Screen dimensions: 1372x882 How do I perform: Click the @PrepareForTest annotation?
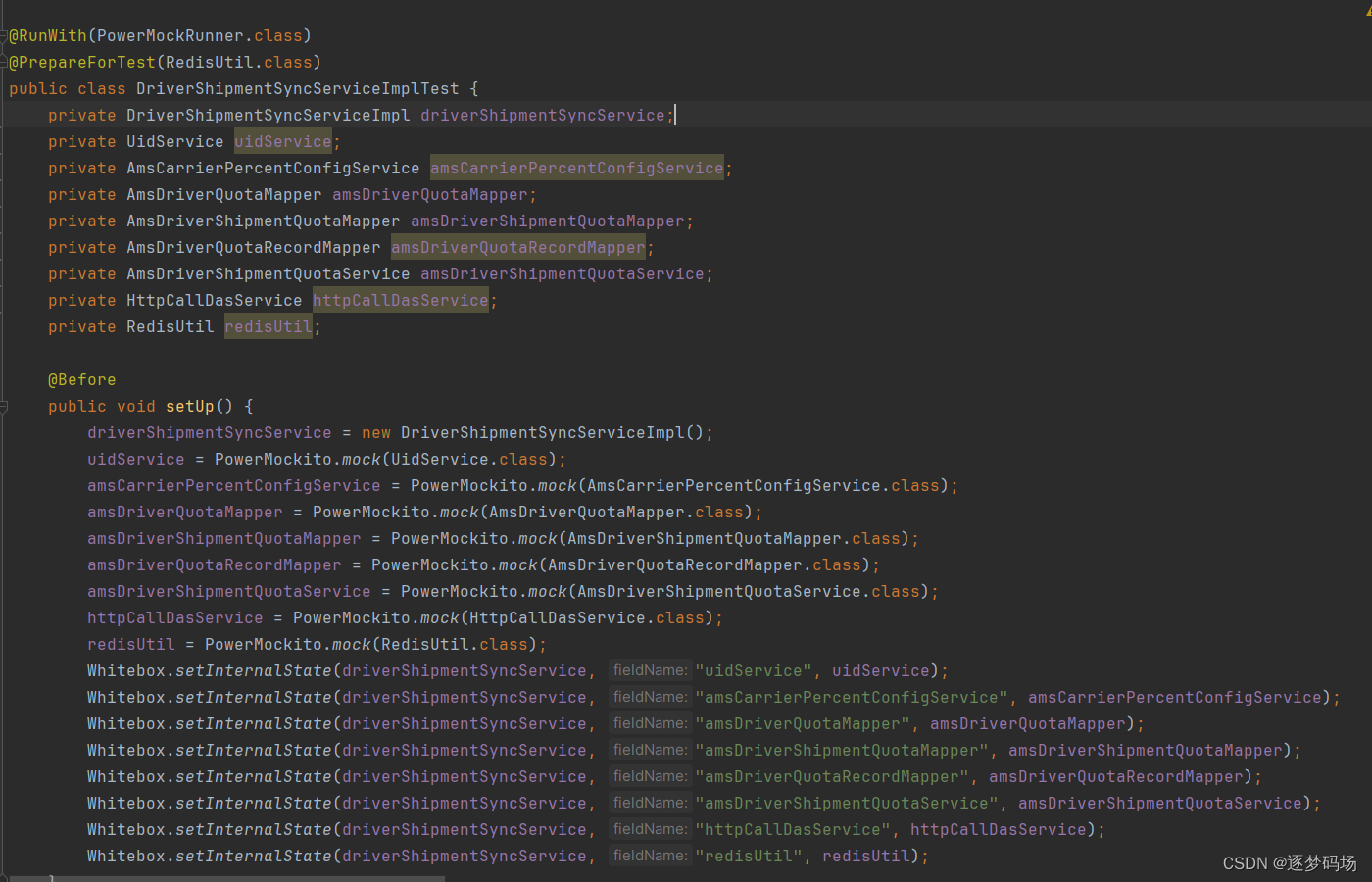[x=82, y=63]
